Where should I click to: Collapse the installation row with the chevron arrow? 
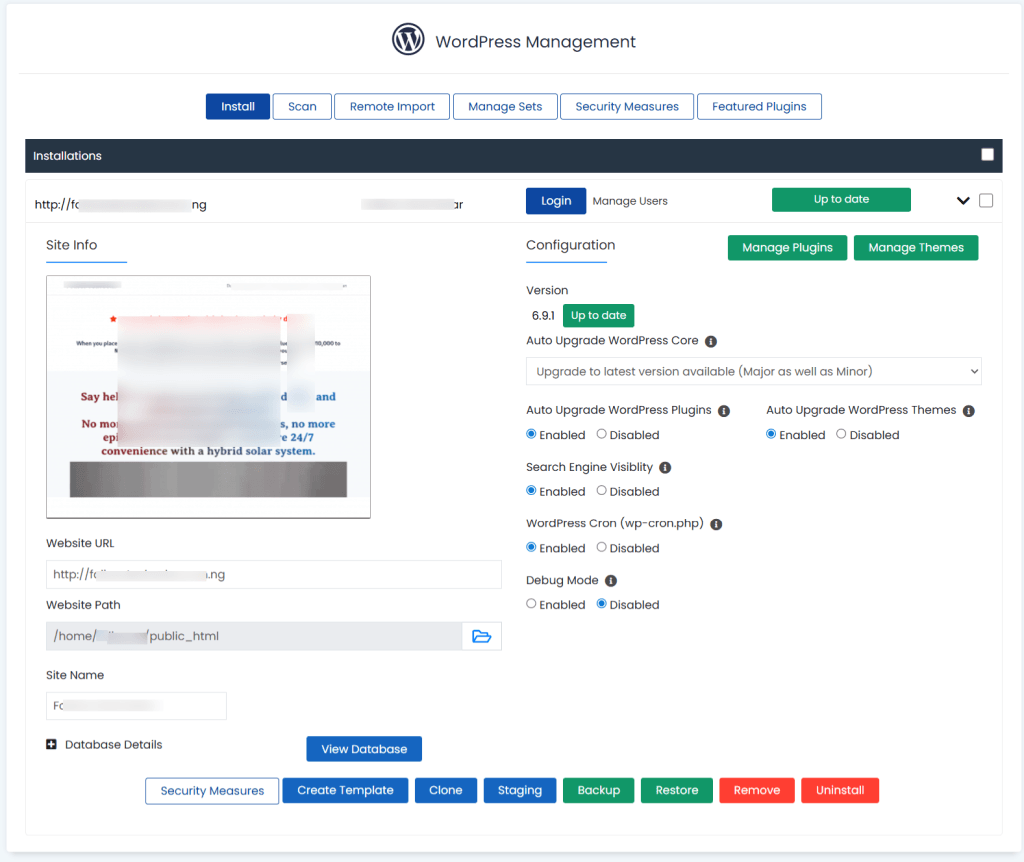click(x=962, y=200)
